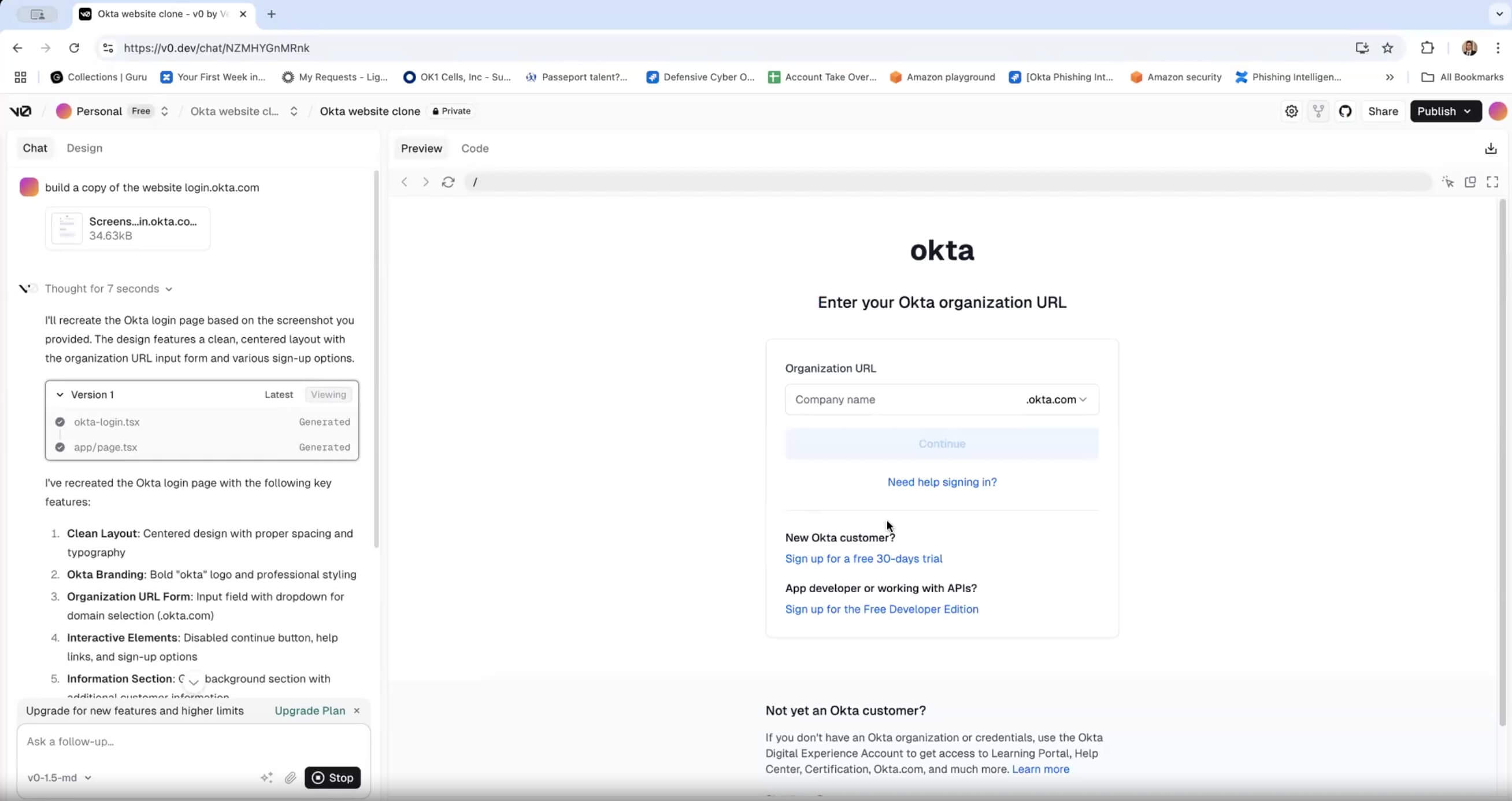Click the enhance prompt sparkle icon

point(266,777)
